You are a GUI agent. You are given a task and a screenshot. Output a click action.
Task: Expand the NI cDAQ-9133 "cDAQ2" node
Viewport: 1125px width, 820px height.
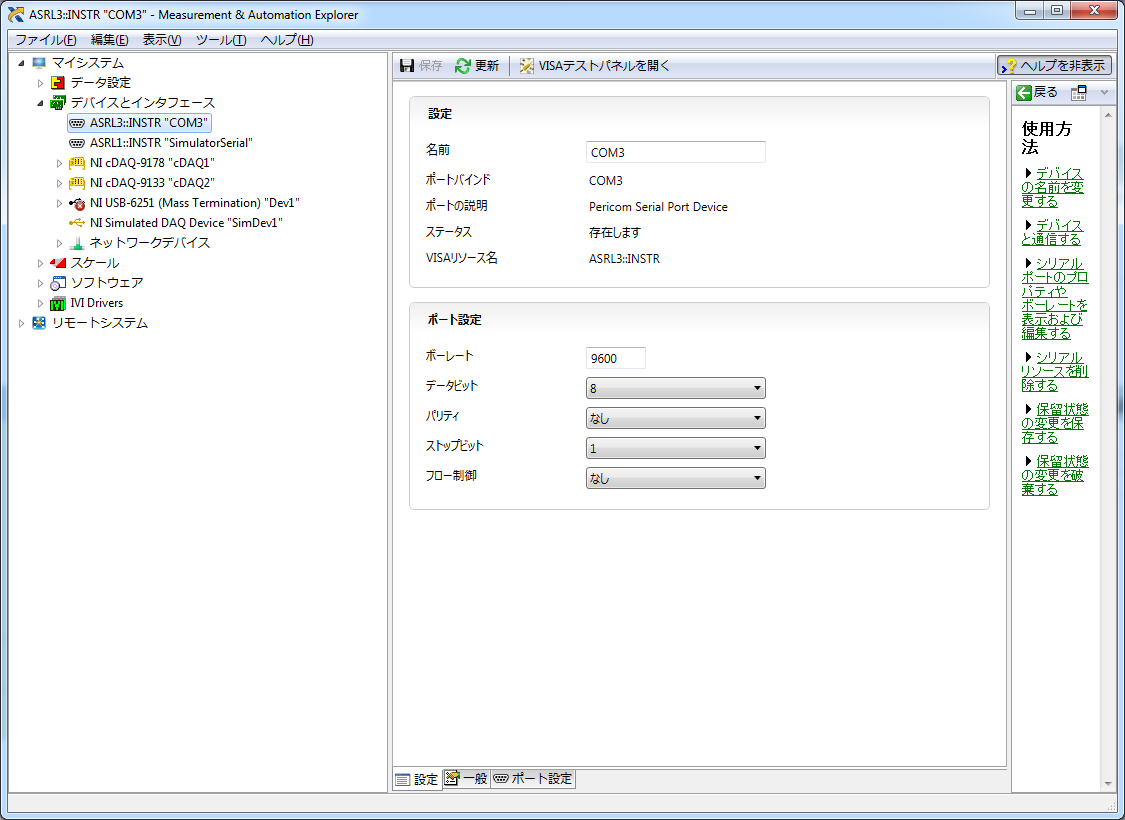(x=60, y=184)
